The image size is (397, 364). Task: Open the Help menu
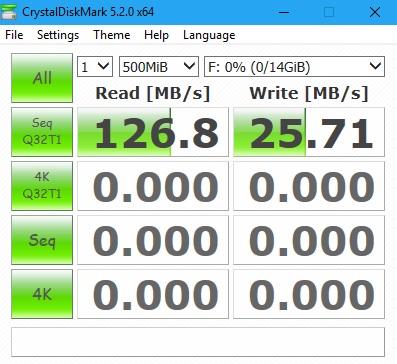(156, 35)
